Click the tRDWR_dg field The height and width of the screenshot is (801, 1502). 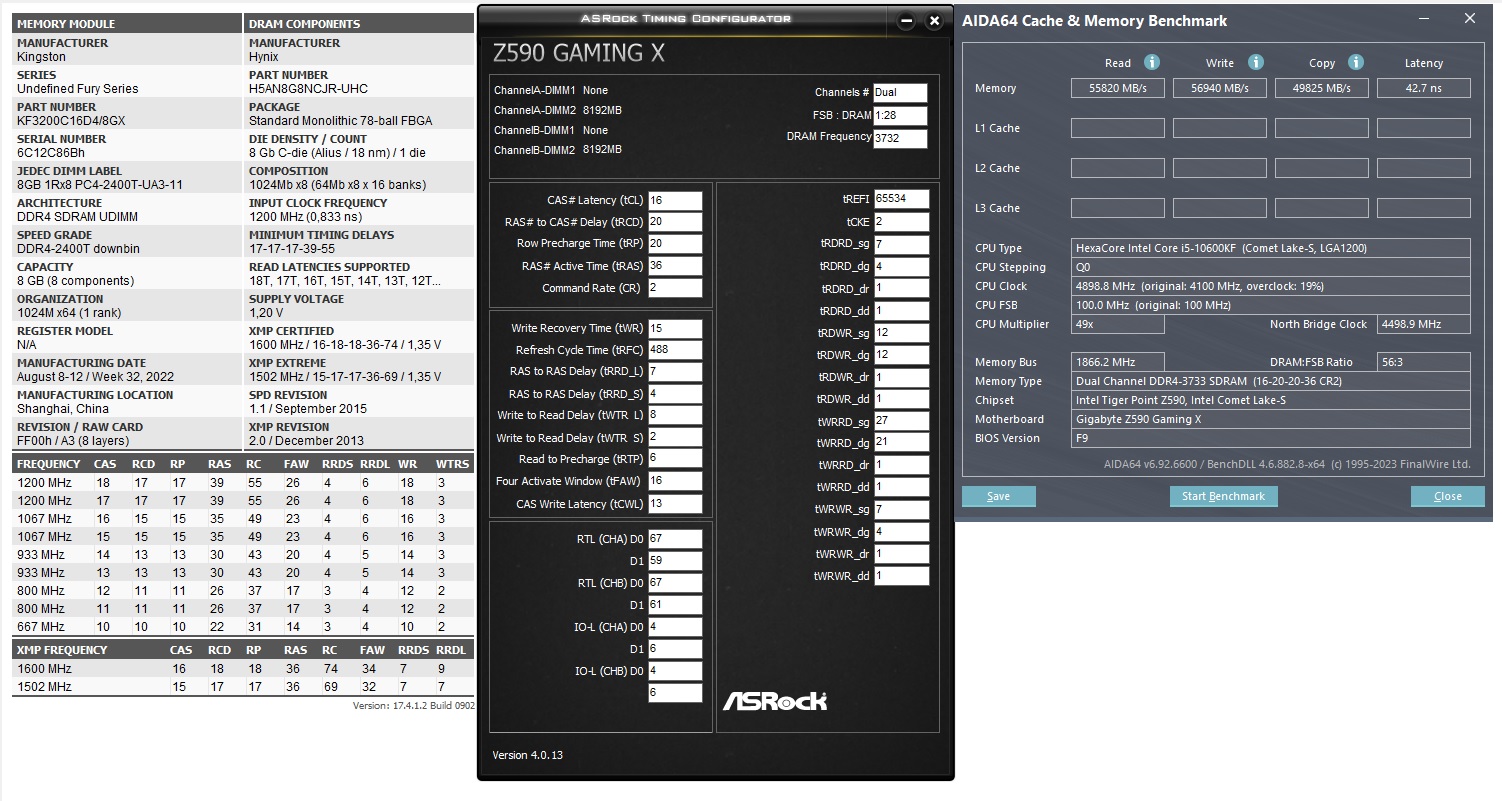click(x=901, y=355)
